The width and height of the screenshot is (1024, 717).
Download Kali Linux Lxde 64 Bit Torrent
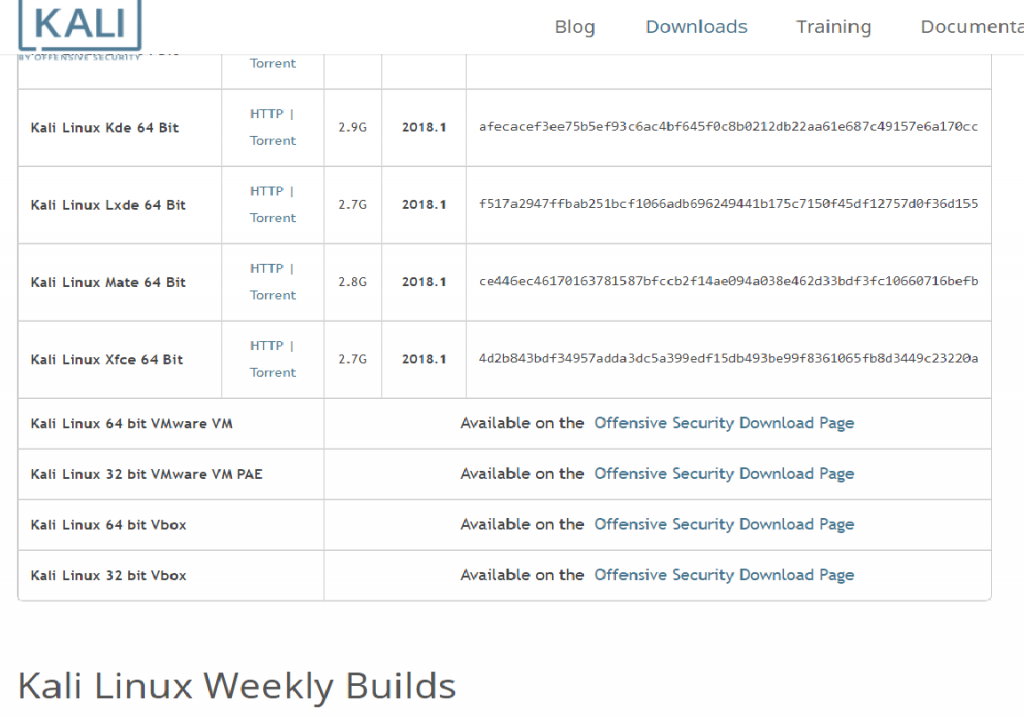[273, 217]
